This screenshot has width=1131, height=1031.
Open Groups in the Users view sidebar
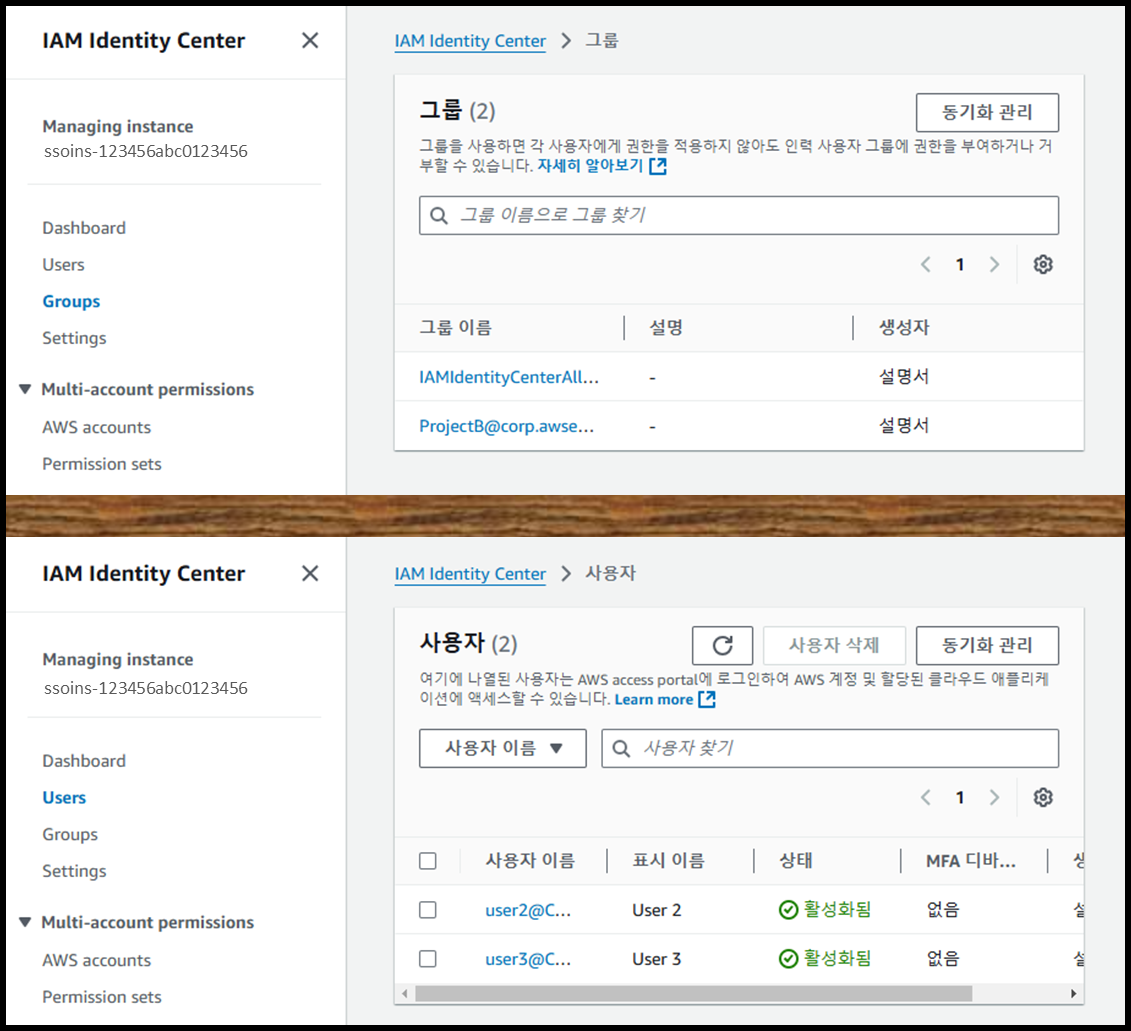point(70,835)
